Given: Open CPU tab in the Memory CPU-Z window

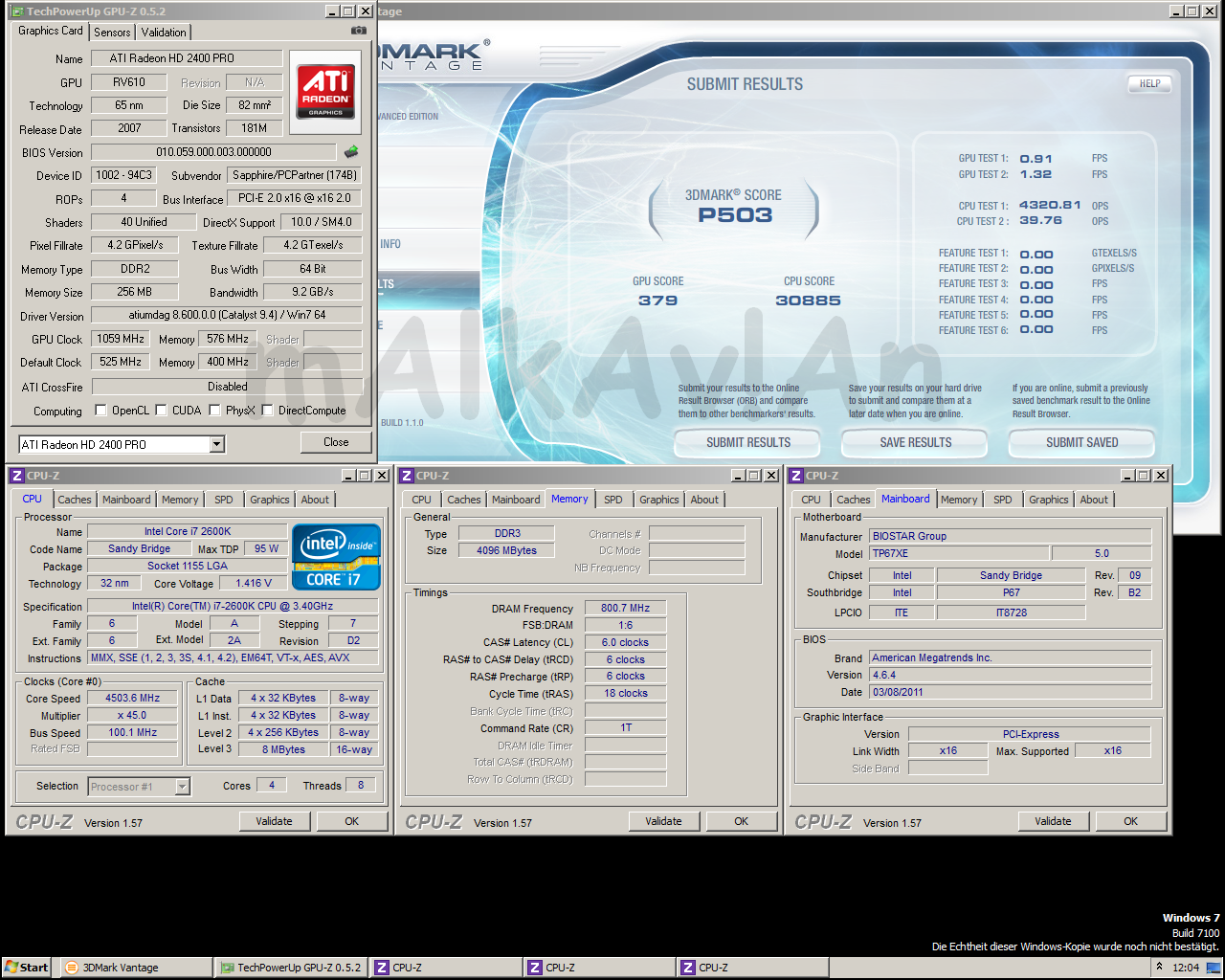Looking at the screenshot, I should click(422, 500).
